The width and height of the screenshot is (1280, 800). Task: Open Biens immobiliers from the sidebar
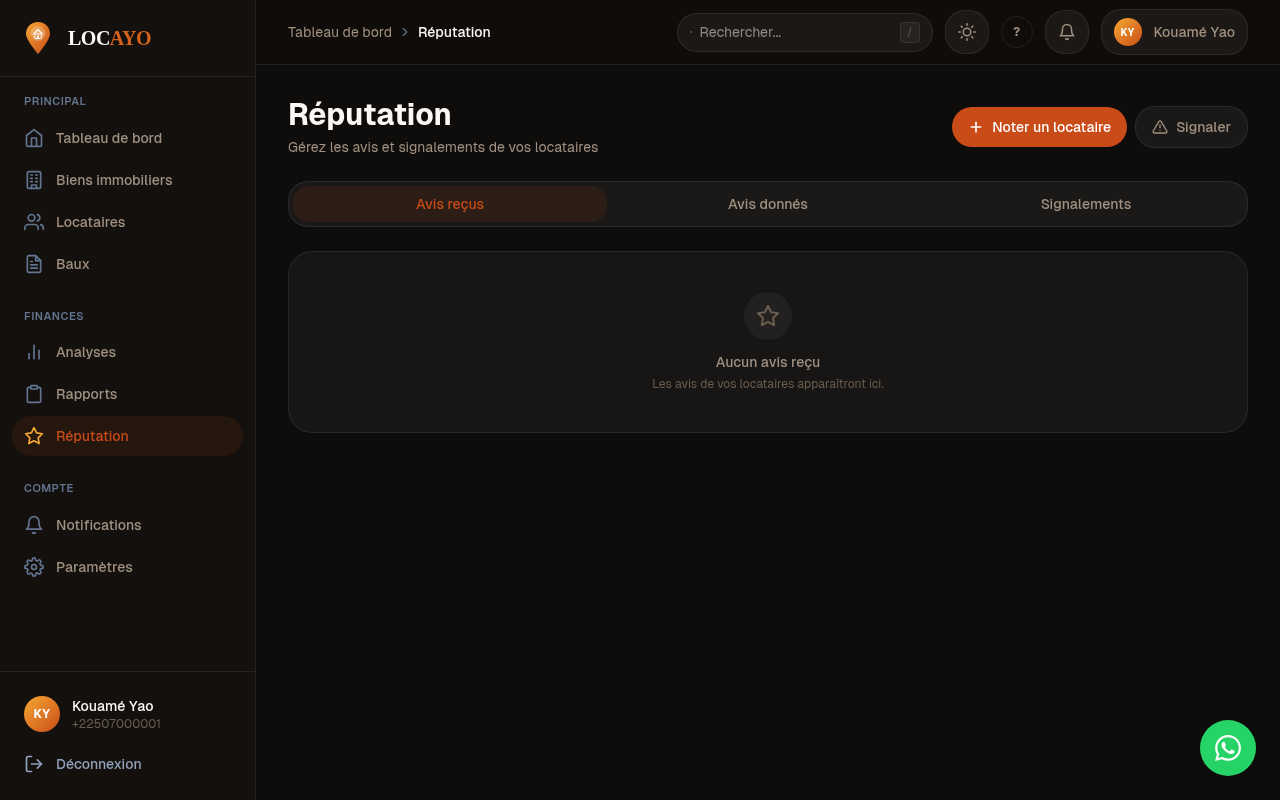coord(114,180)
